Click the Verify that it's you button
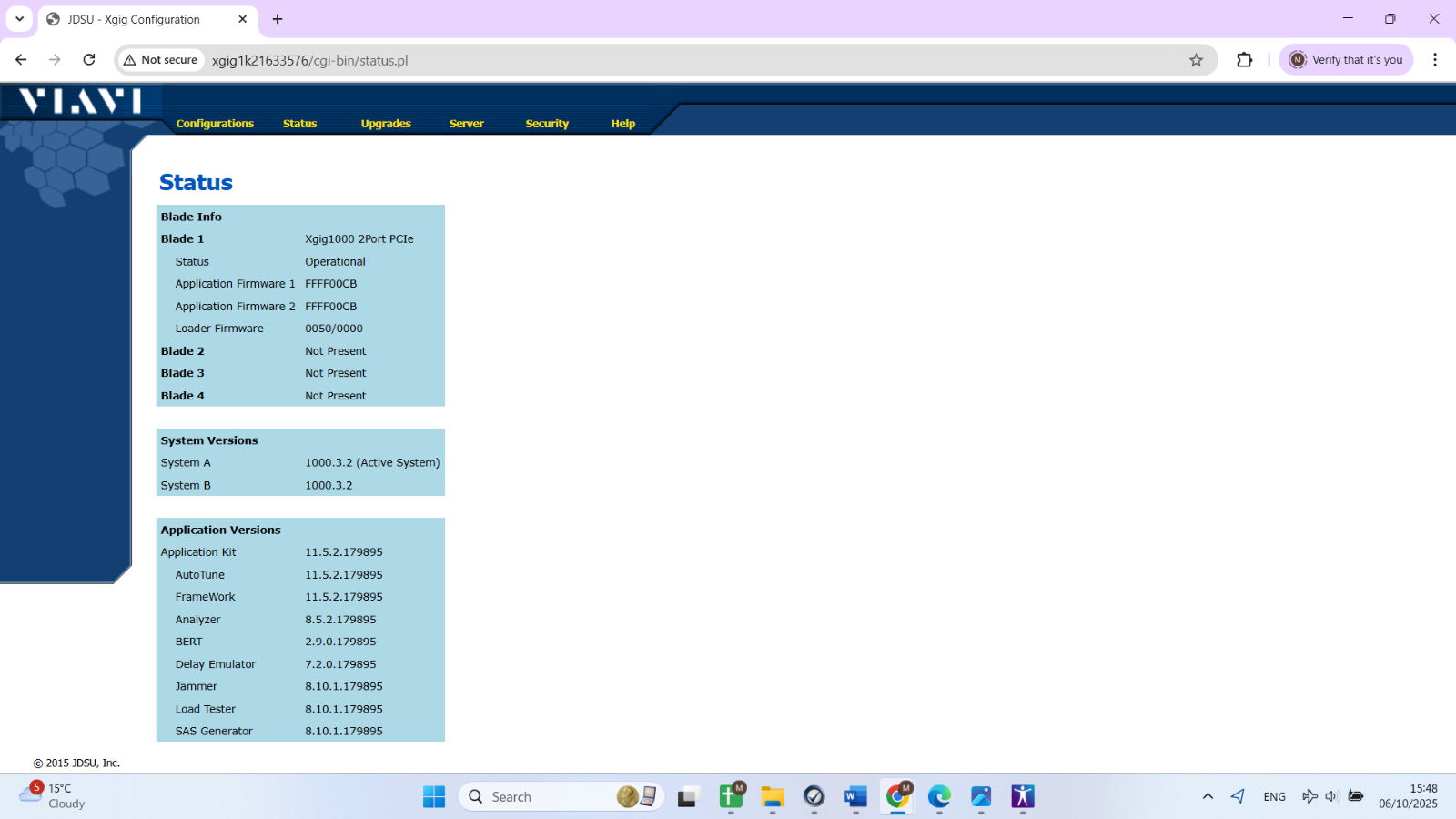Screen dimensions: 1456x819 pos(1346,60)
